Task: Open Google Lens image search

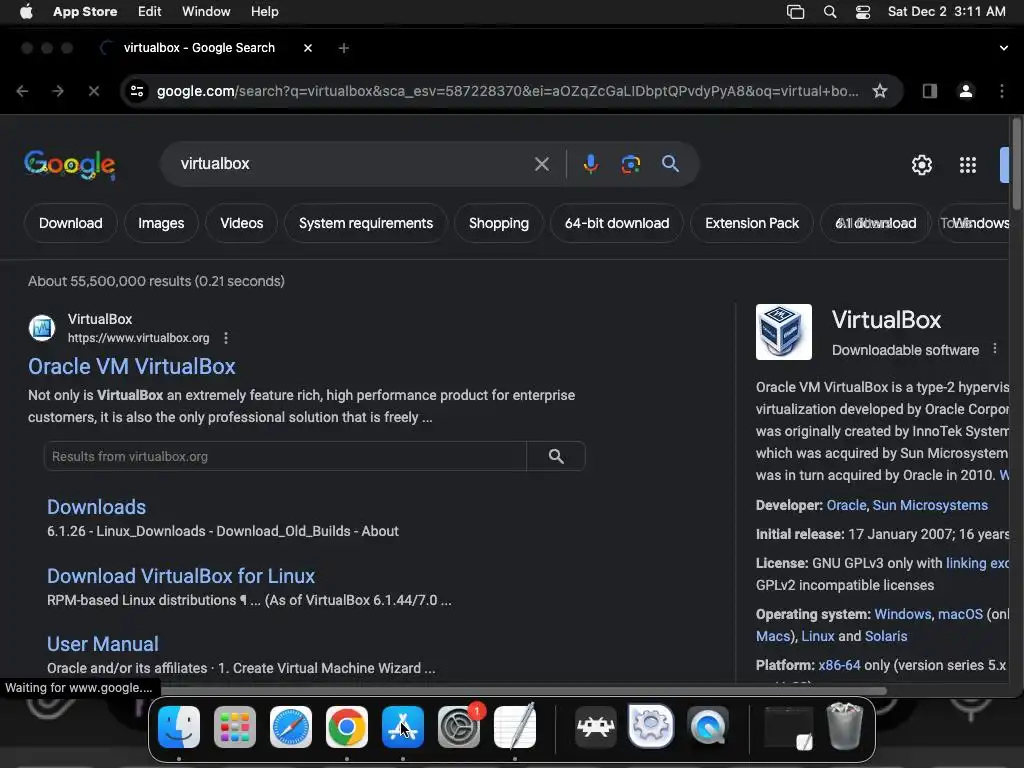Action: (630, 164)
